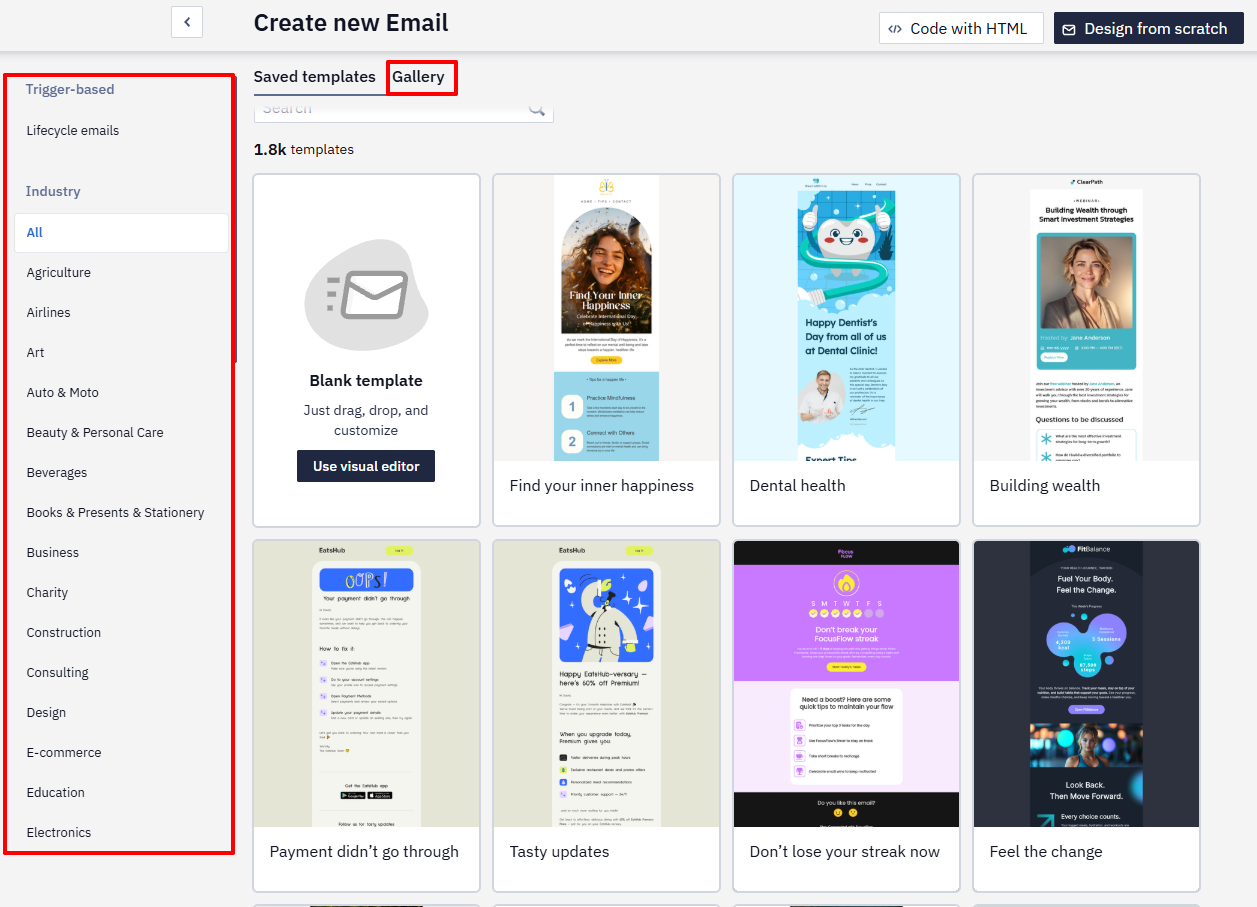Click the Trigger-based section heading
Viewport: 1257px width, 907px height.
click(x=70, y=89)
